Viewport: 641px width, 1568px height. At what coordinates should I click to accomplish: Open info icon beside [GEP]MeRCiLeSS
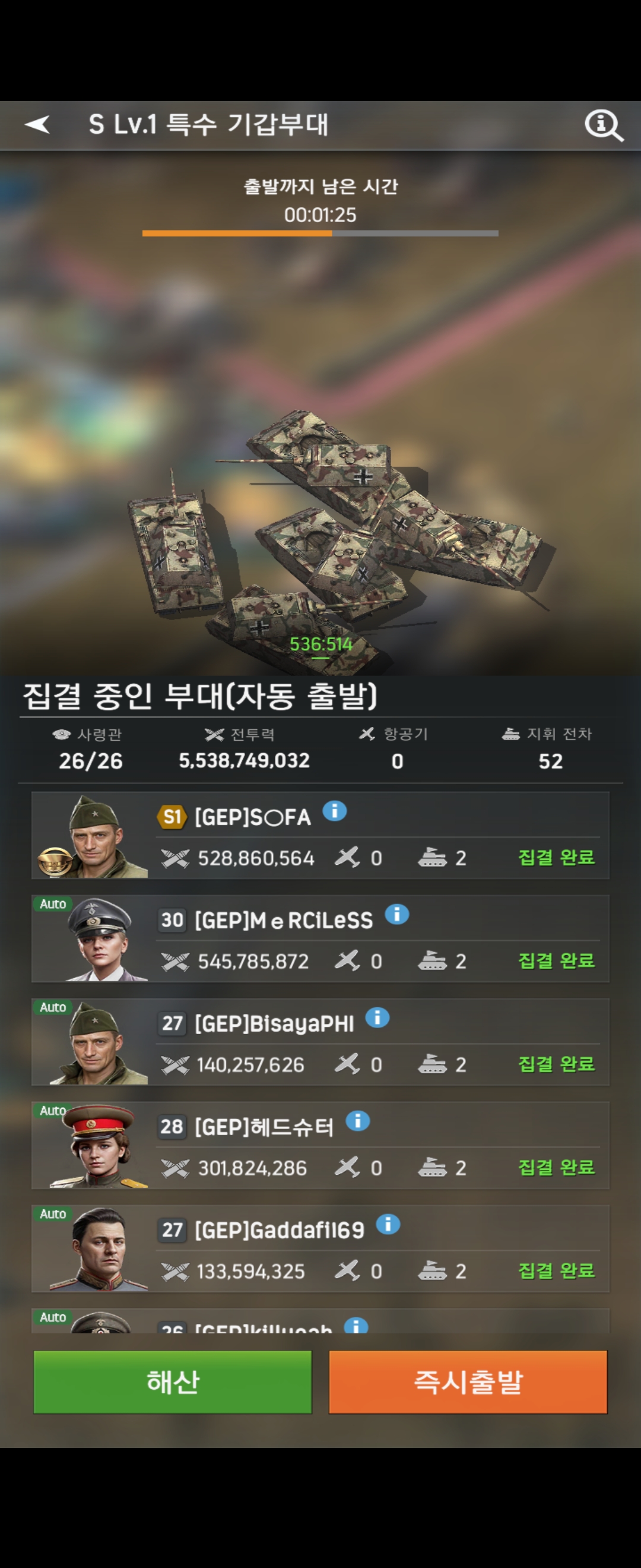(396, 913)
